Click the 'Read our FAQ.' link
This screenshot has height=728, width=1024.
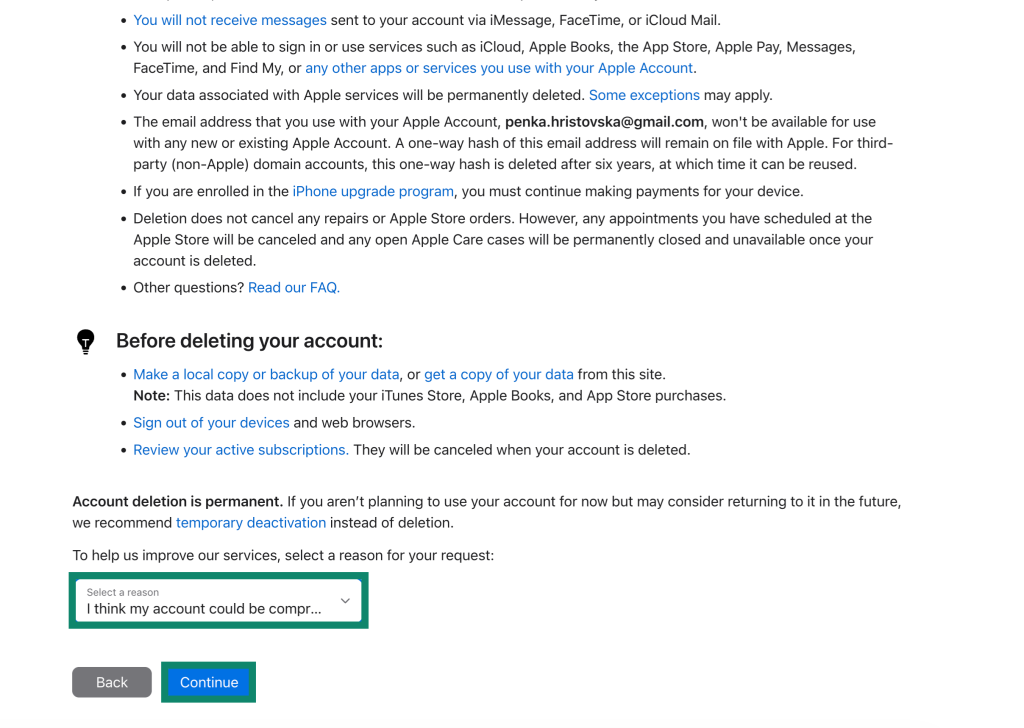click(294, 287)
